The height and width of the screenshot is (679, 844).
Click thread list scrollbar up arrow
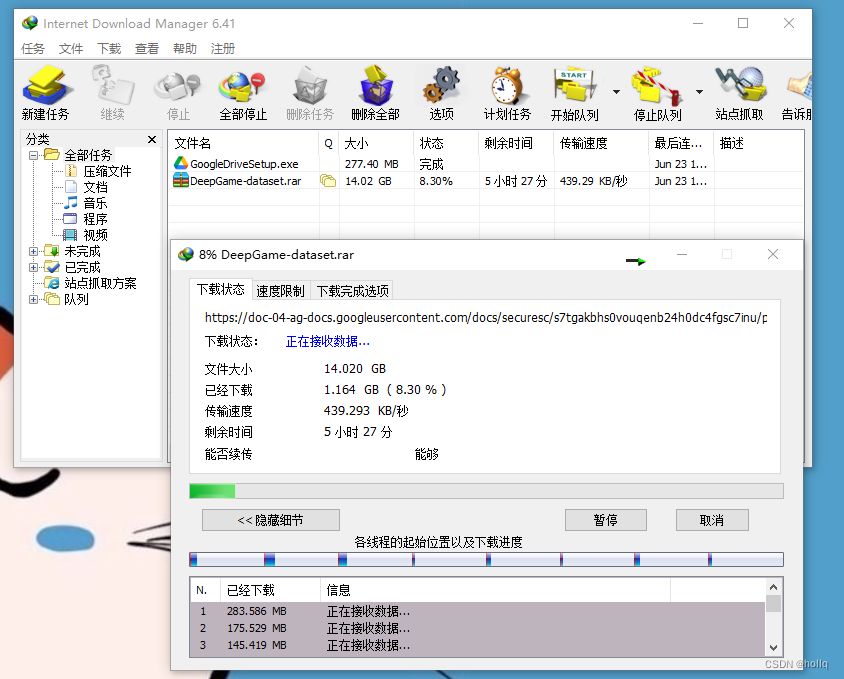click(773, 587)
